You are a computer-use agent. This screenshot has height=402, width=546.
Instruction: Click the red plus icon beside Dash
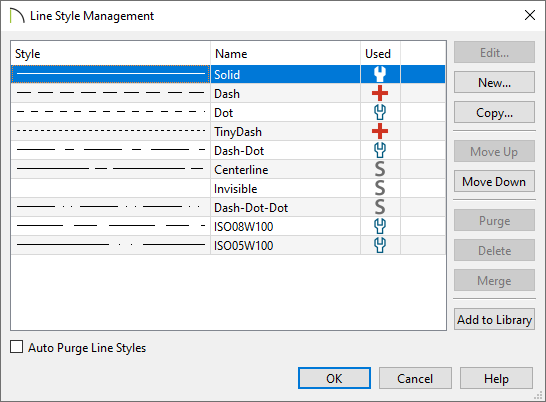point(380,93)
